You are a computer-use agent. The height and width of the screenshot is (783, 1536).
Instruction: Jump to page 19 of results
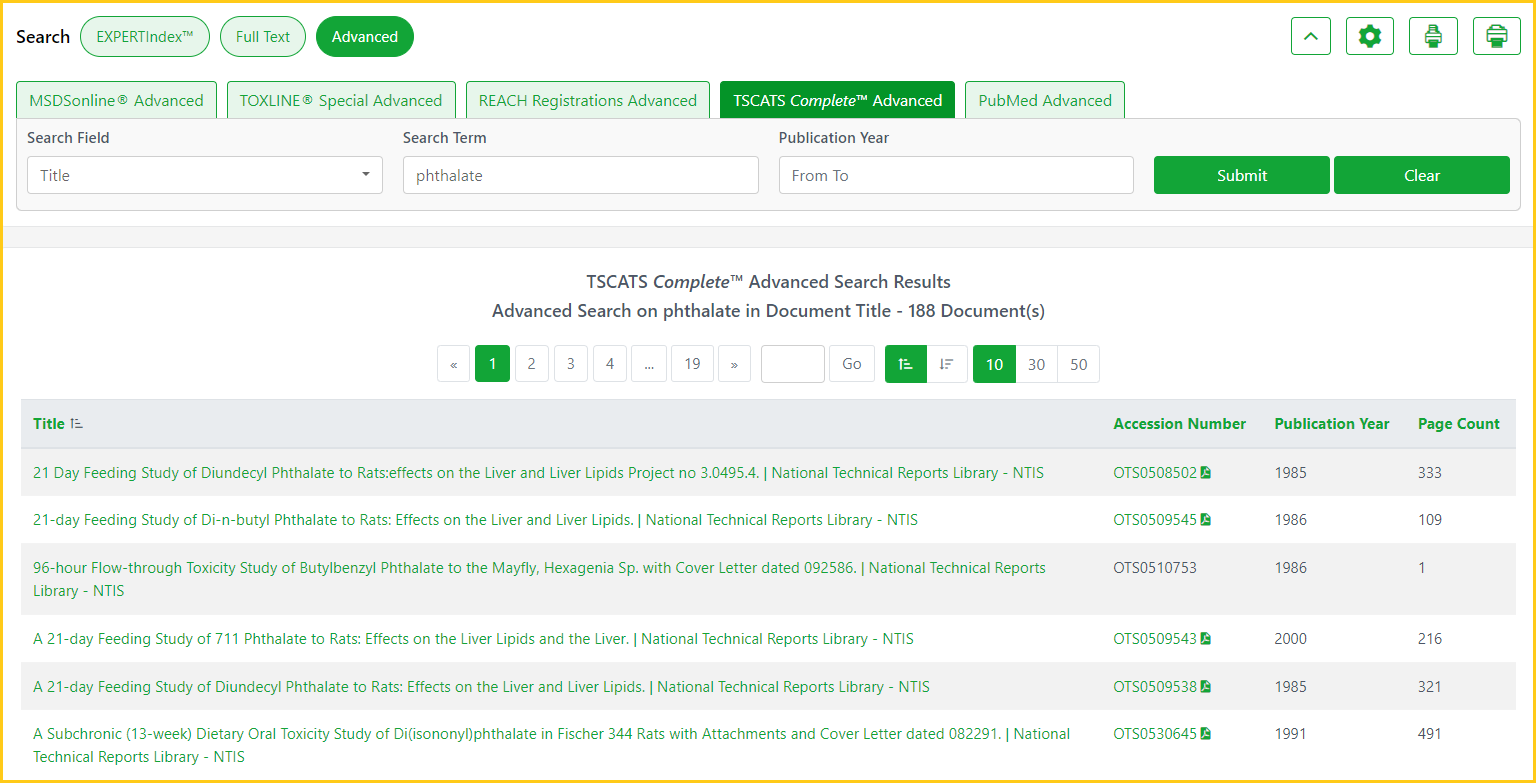pos(692,364)
